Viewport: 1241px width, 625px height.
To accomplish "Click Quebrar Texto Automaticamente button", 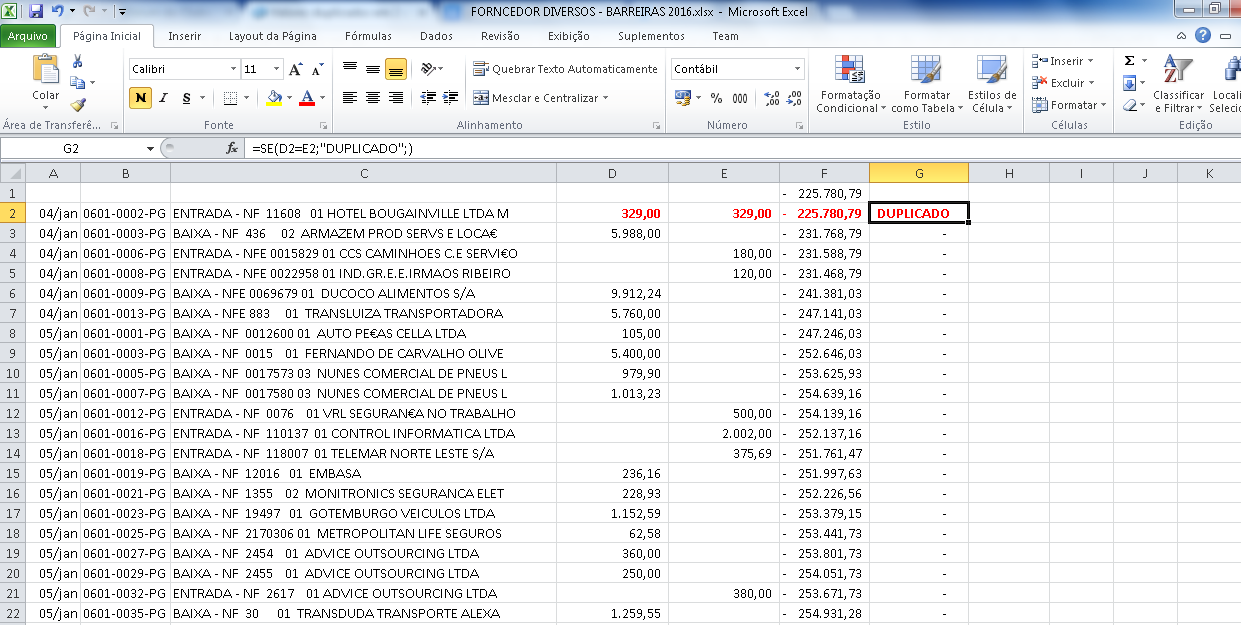I will click(x=565, y=69).
